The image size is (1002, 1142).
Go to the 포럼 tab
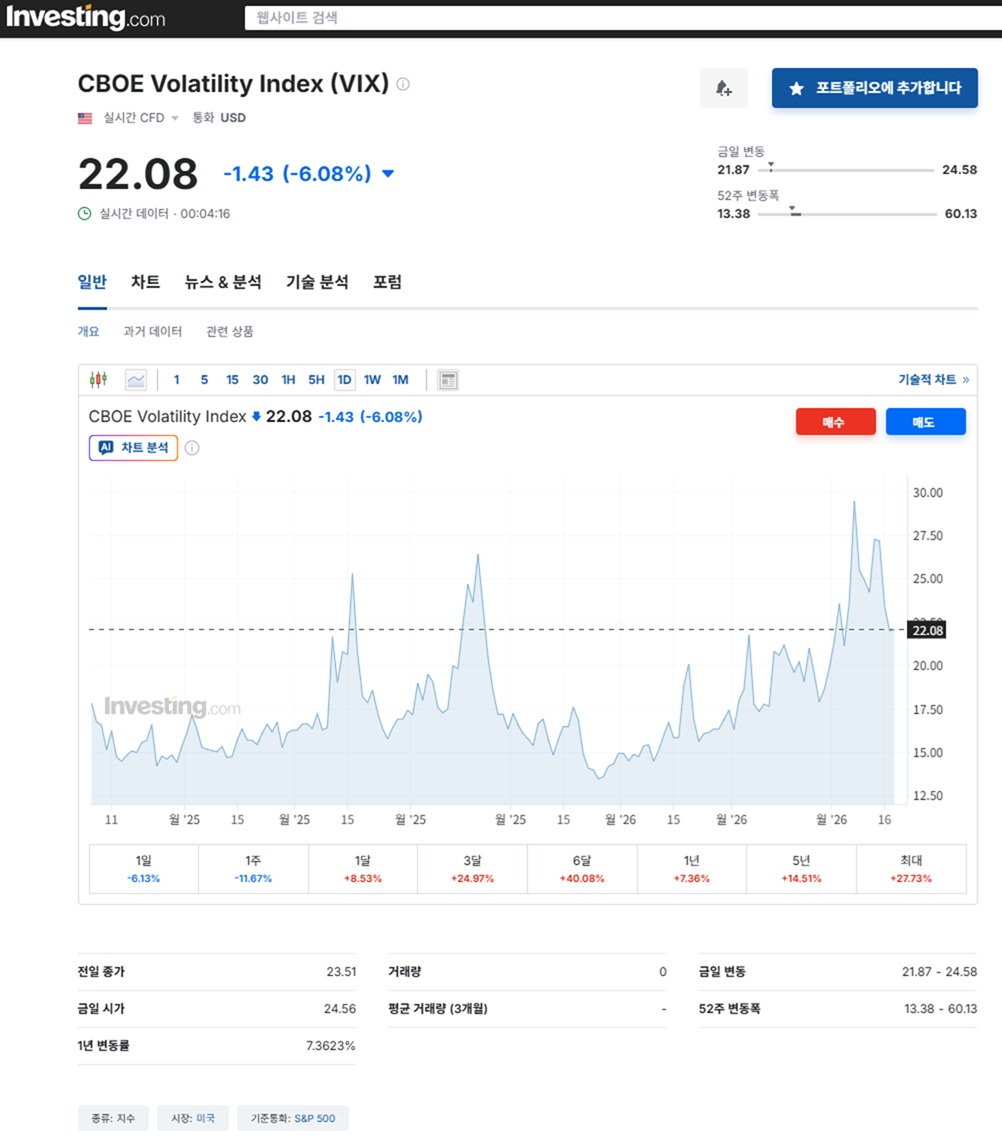click(387, 282)
